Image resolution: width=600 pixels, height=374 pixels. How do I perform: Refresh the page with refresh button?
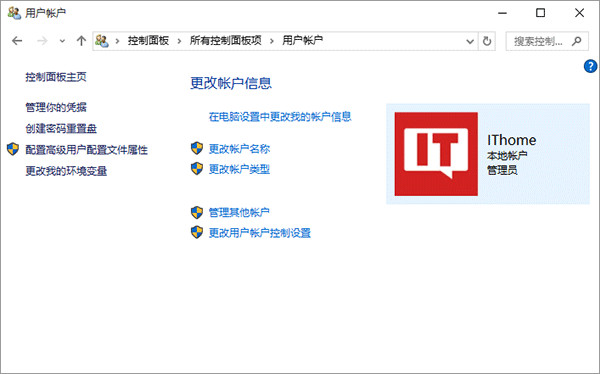[487, 41]
